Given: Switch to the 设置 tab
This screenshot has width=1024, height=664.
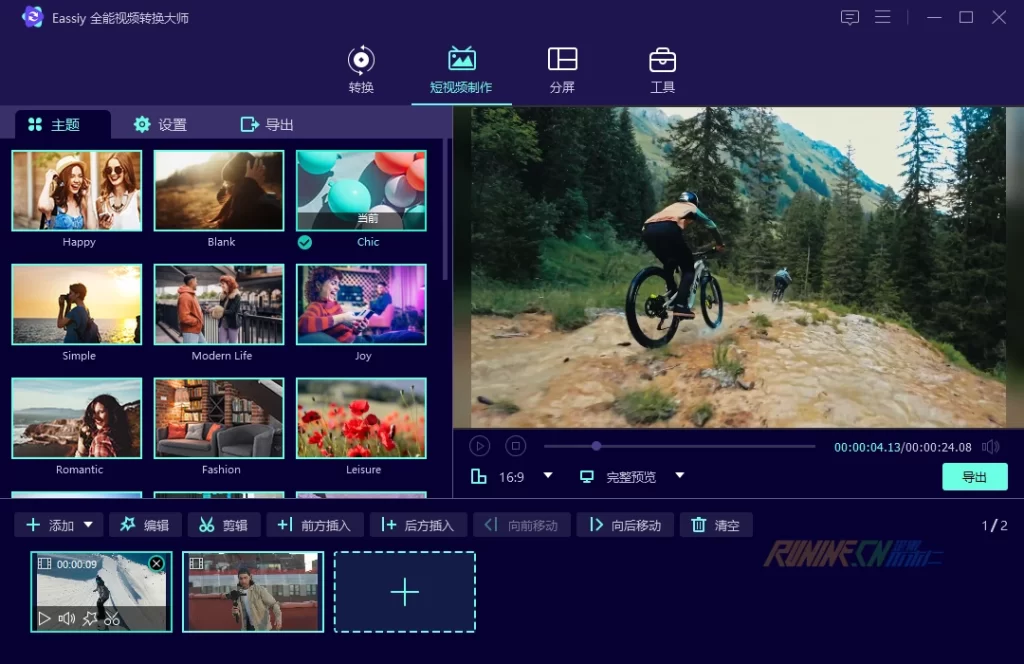Looking at the screenshot, I should point(160,125).
